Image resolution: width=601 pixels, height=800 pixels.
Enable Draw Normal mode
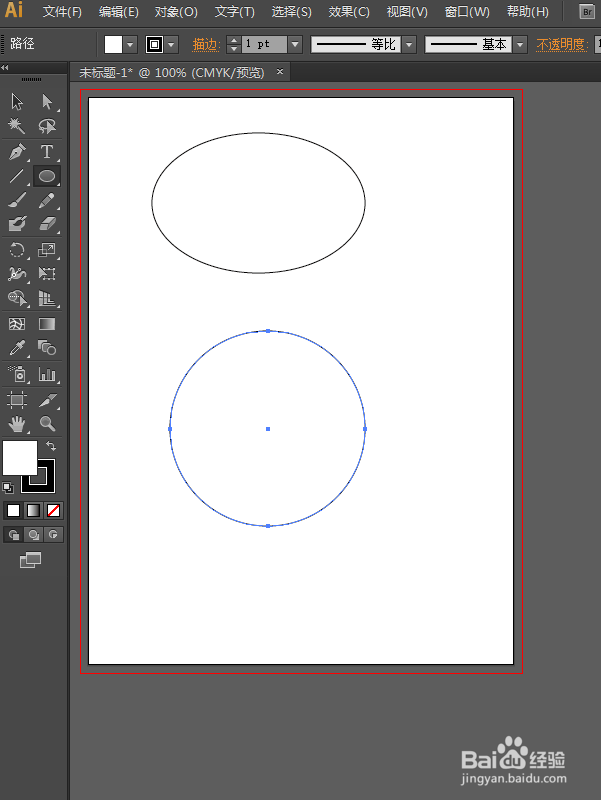pos(14,535)
